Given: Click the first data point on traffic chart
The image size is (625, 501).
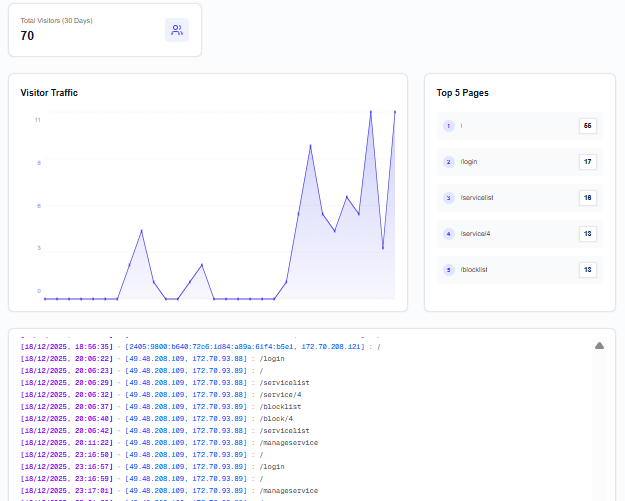Looking at the screenshot, I should [x=45, y=299].
